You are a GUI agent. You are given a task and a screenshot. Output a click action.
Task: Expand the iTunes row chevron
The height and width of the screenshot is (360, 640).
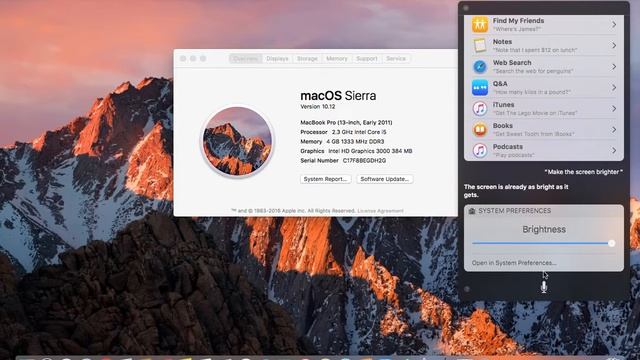(x=614, y=109)
